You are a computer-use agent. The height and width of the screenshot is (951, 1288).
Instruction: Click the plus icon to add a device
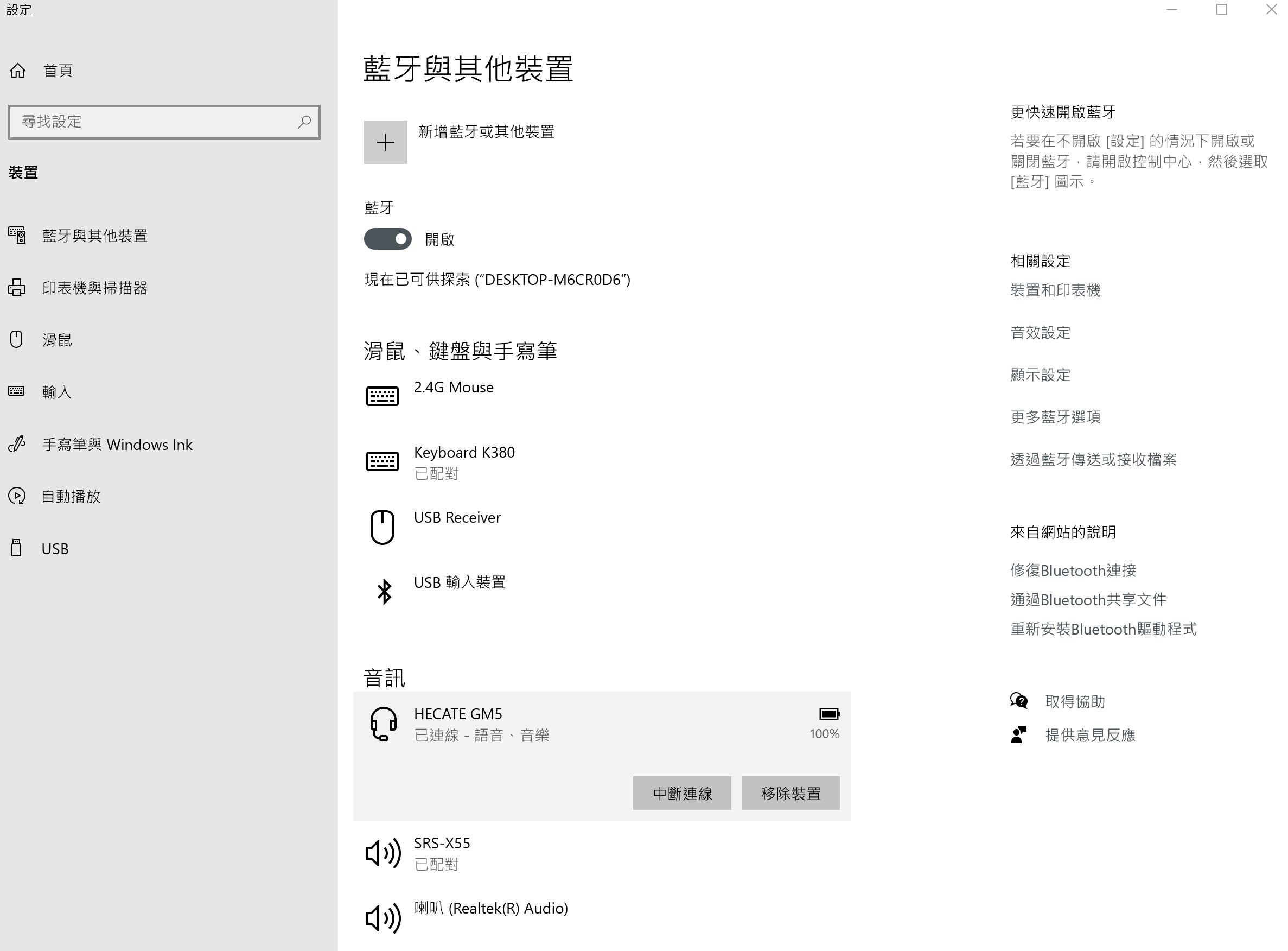[385, 142]
